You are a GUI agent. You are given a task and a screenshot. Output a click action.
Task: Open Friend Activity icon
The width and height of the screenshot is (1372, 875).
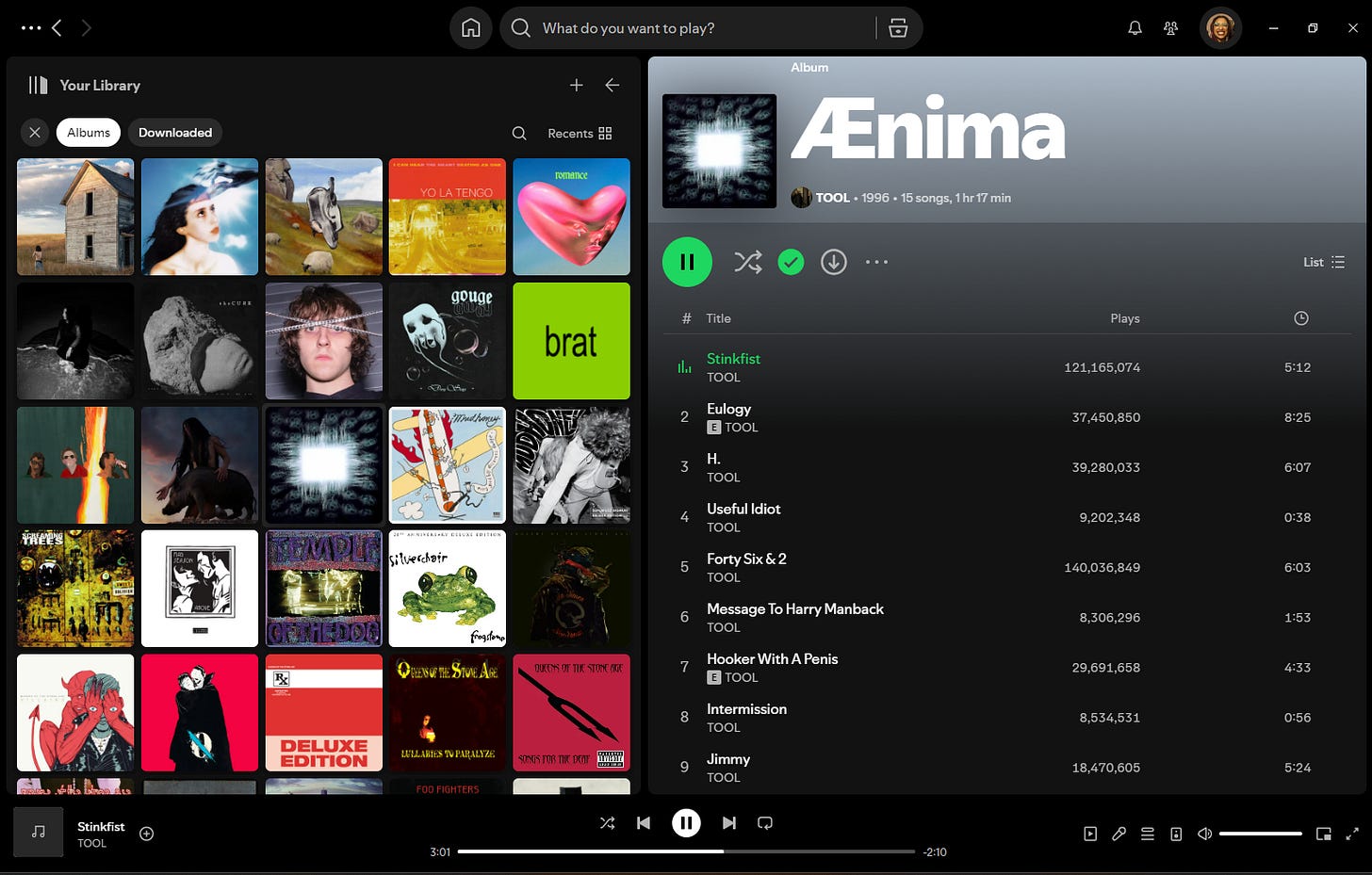[1171, 28]
